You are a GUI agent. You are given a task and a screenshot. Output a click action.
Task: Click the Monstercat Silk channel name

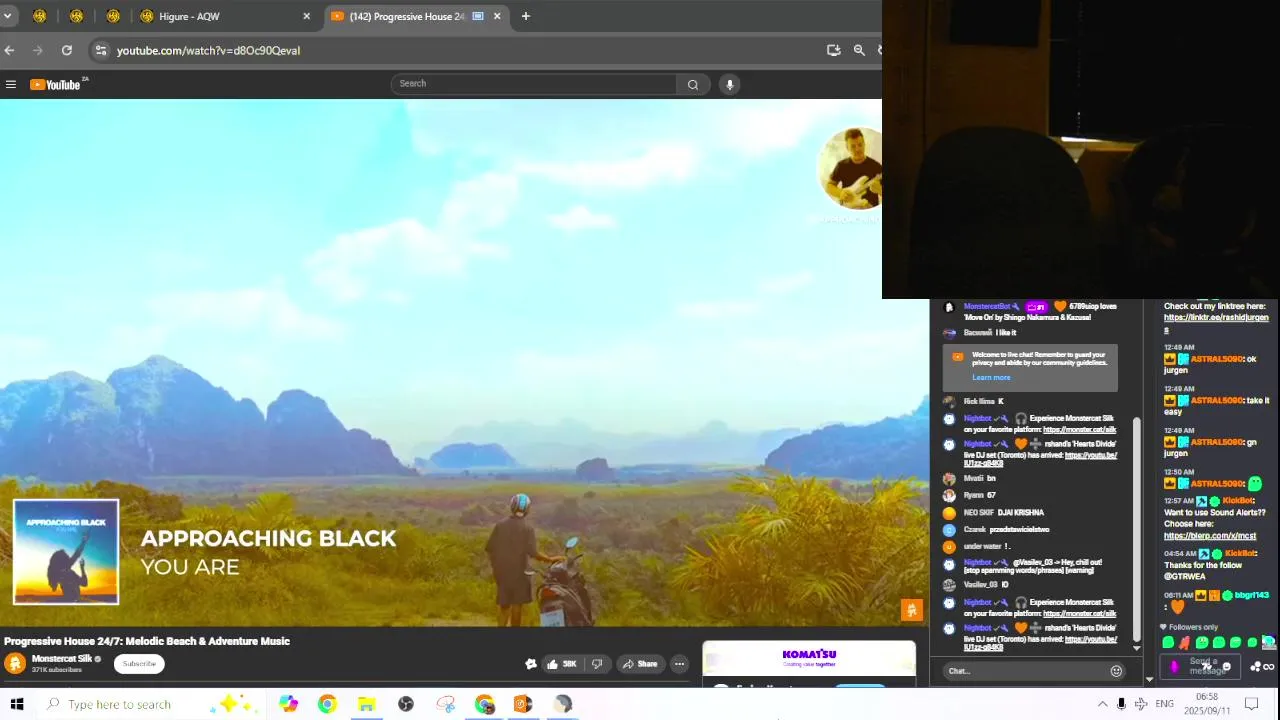point(62,659)
